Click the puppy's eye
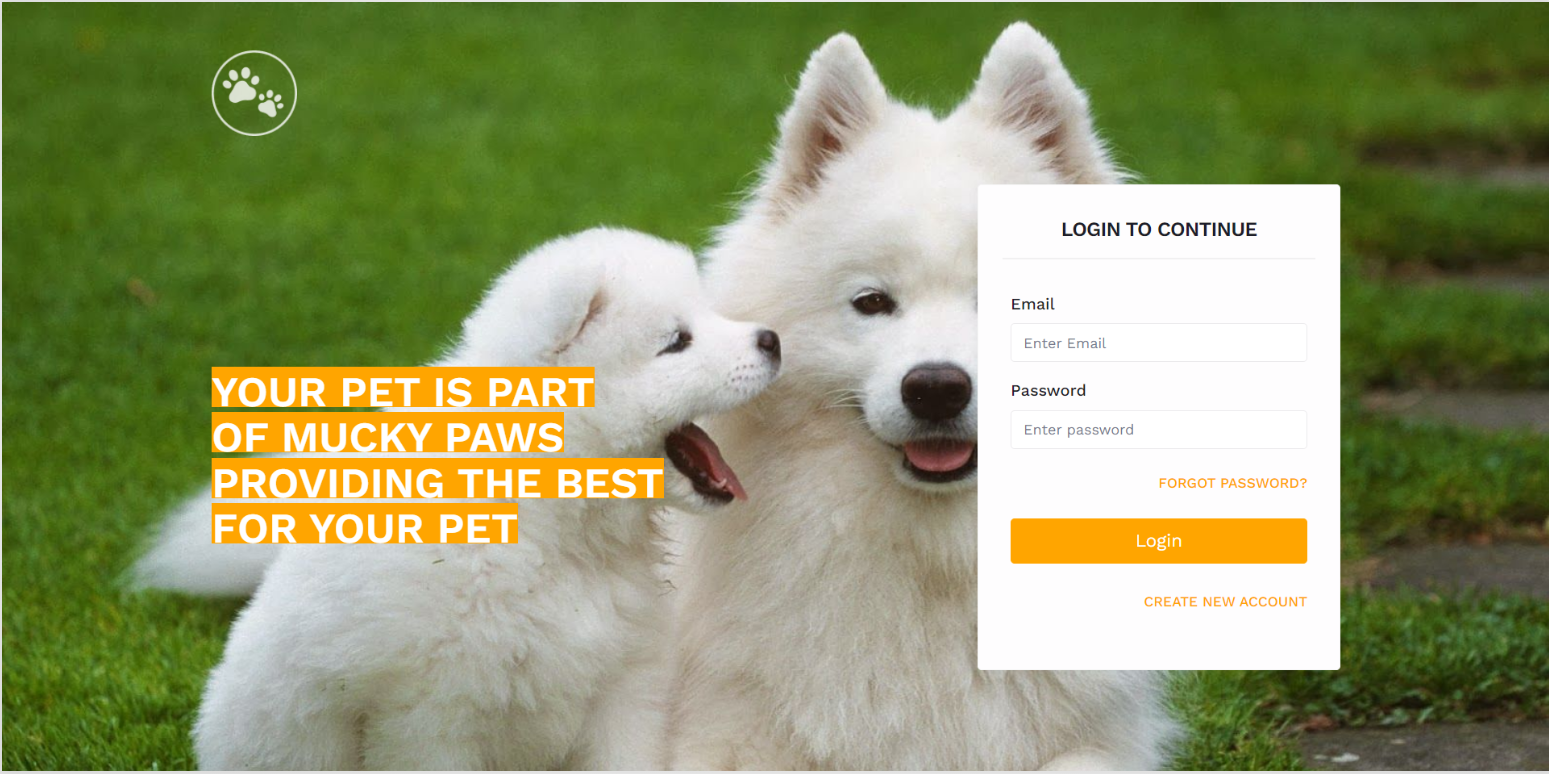The image size is (1549, 774). click(x=677, y=342)
